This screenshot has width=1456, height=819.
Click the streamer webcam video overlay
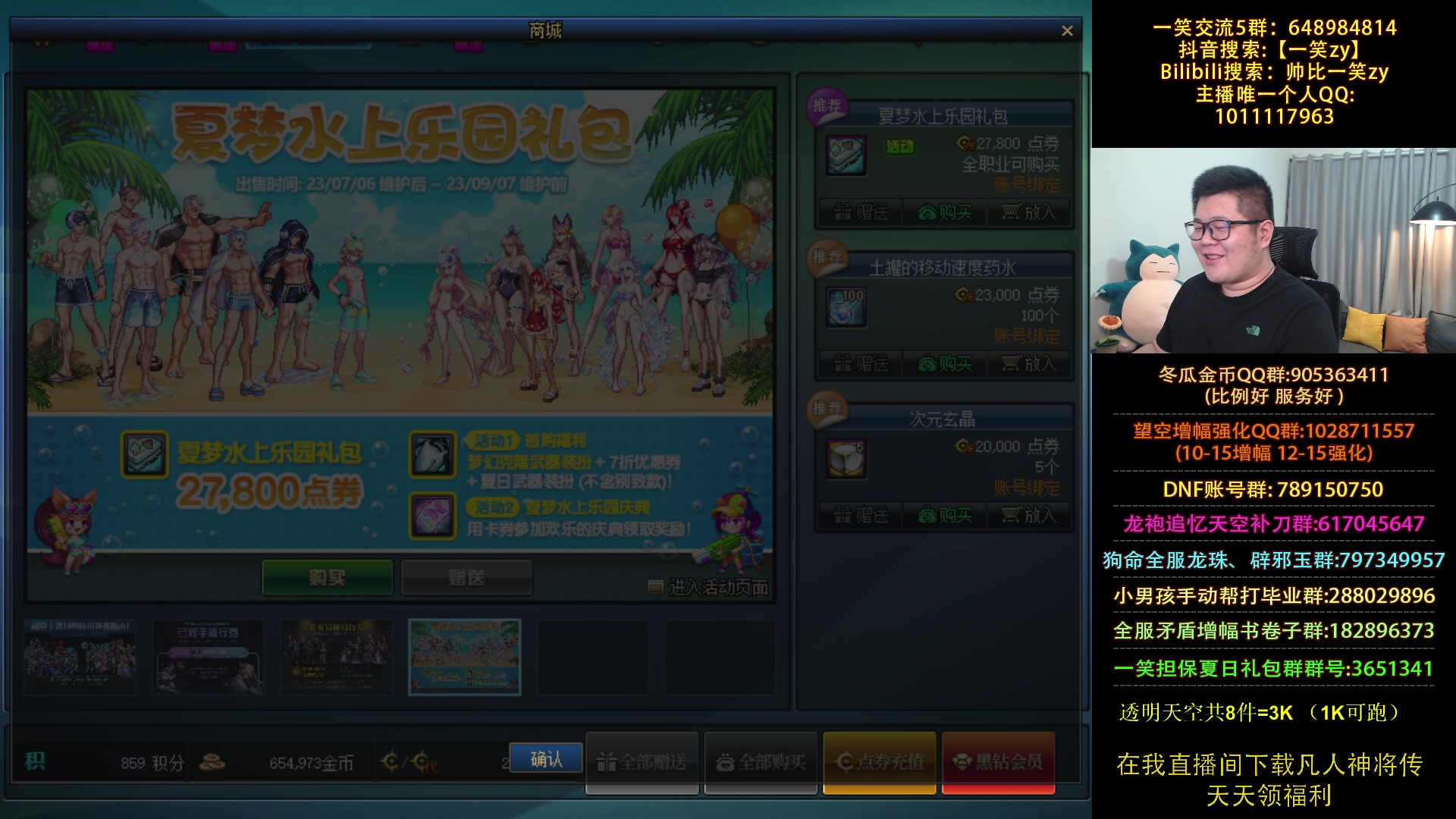click(x=1273, y=250)
